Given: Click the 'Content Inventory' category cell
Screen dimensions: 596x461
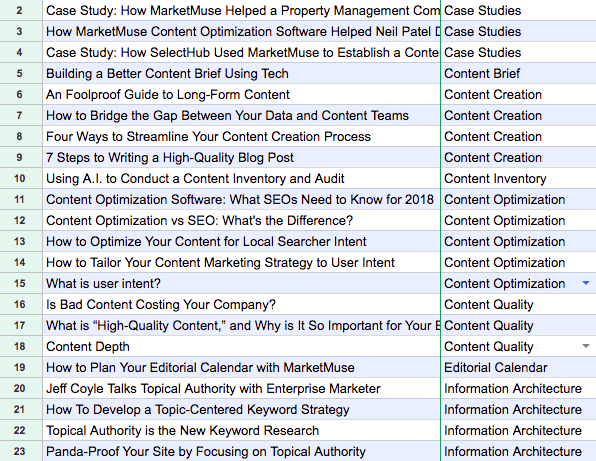Looking at the screenshot, I should 518,178.
